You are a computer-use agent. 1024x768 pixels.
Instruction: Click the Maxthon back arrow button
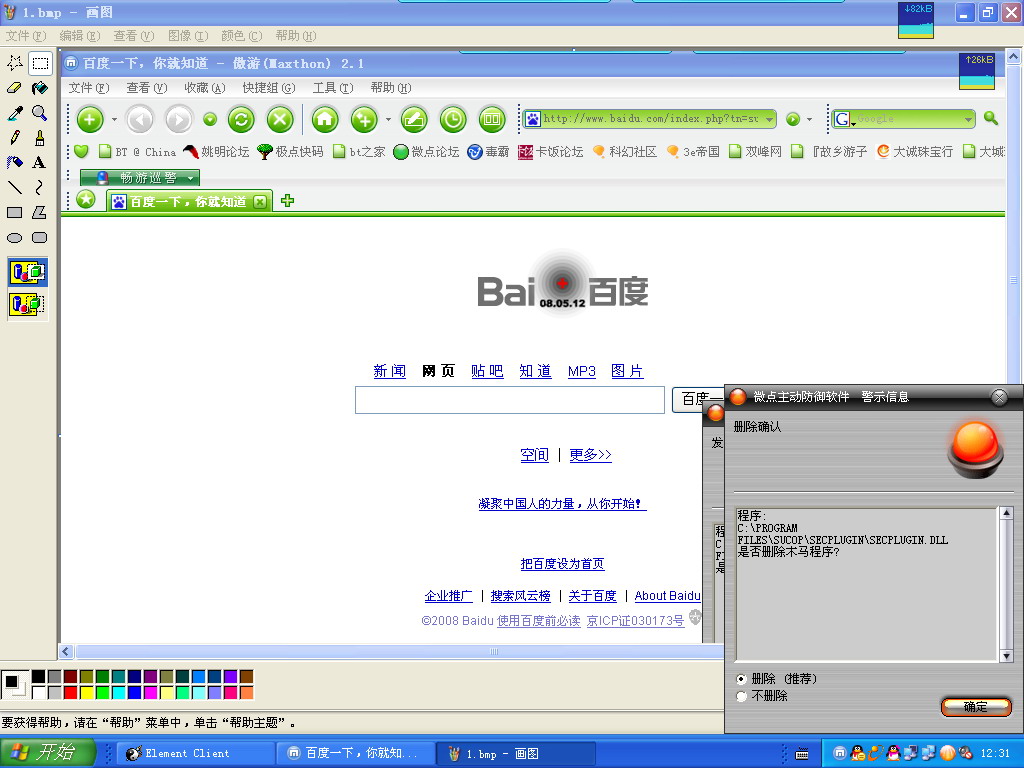click(140, 120)
